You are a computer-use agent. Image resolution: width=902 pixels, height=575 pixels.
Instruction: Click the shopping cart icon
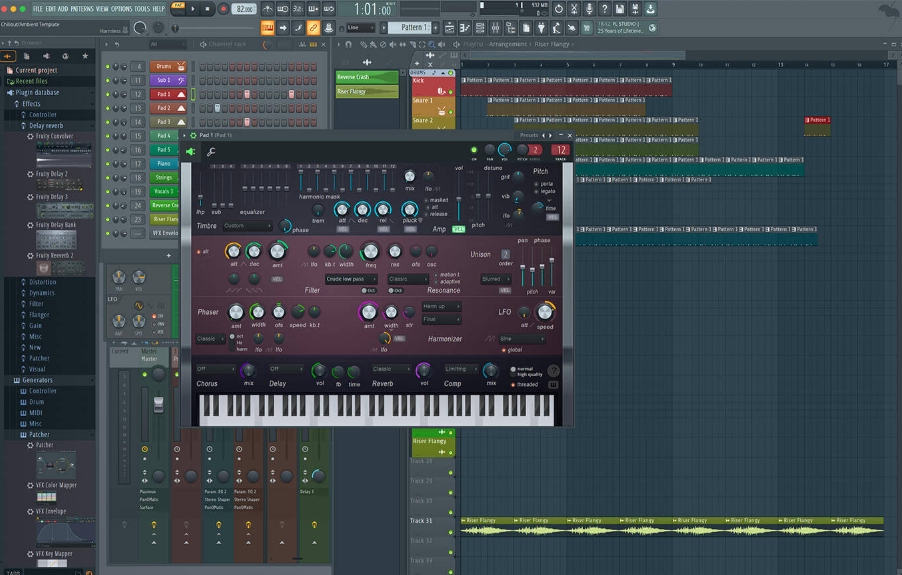[587, 28]
